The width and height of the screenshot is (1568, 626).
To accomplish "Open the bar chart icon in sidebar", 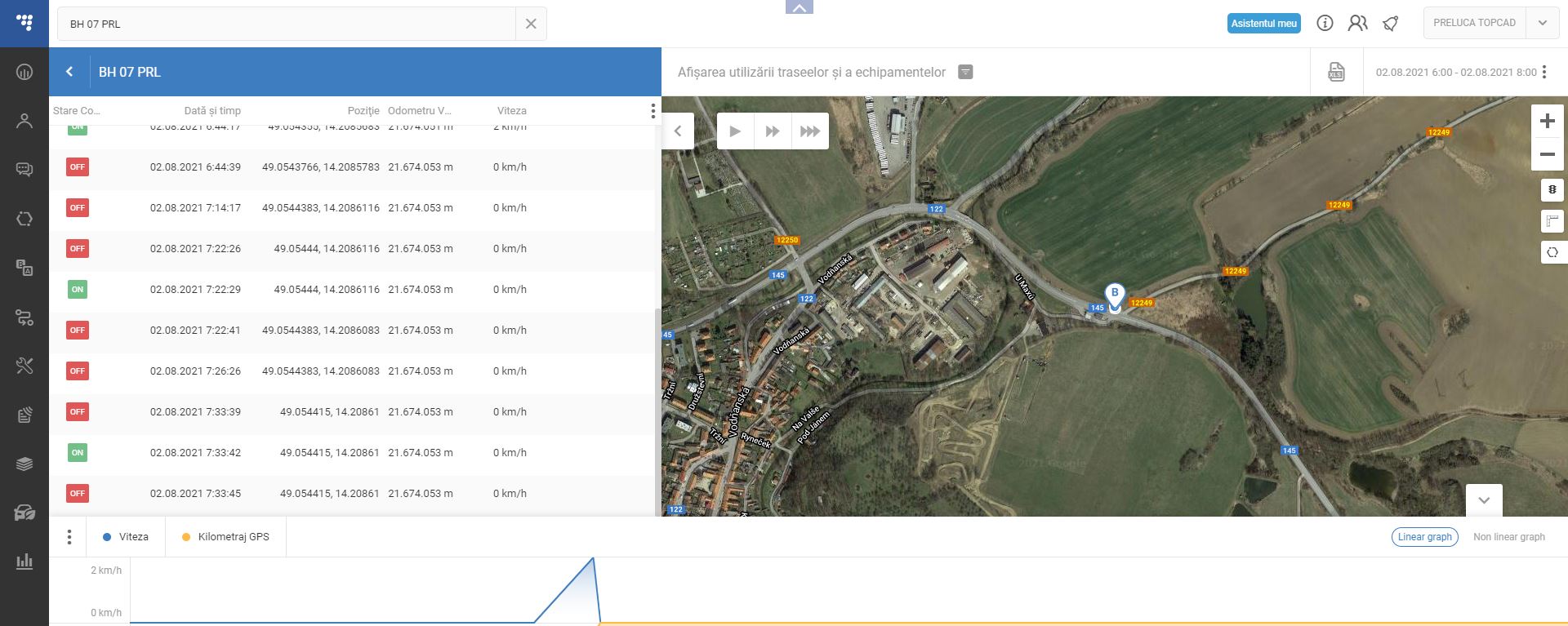I will tap(24, 562).
